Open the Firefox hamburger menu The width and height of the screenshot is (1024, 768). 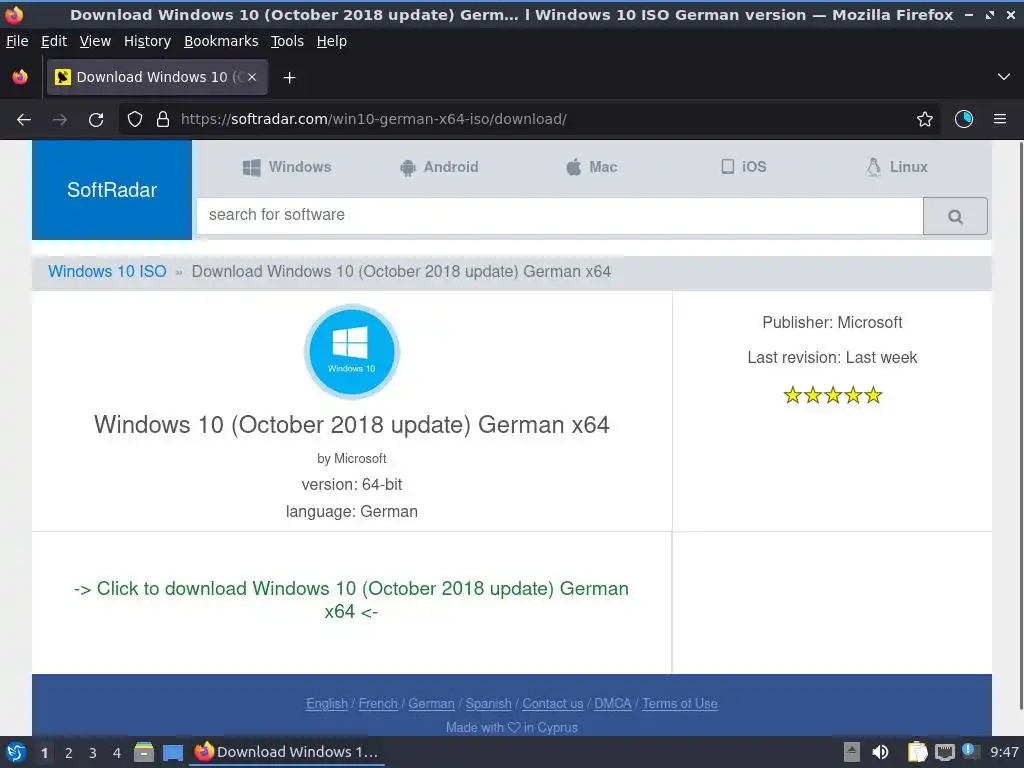1000,119
